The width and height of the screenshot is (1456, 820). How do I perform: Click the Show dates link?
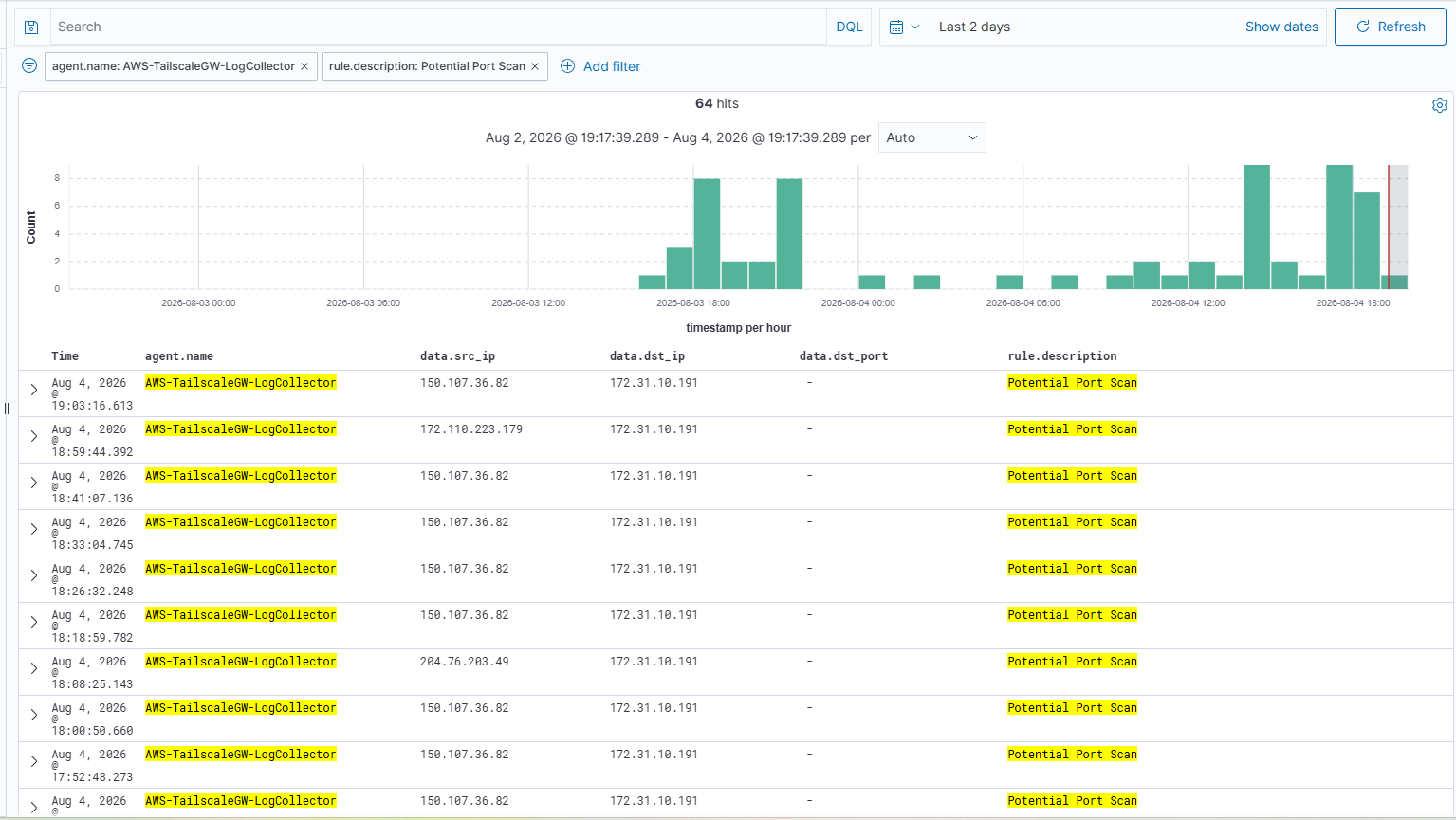(1281, 27)
